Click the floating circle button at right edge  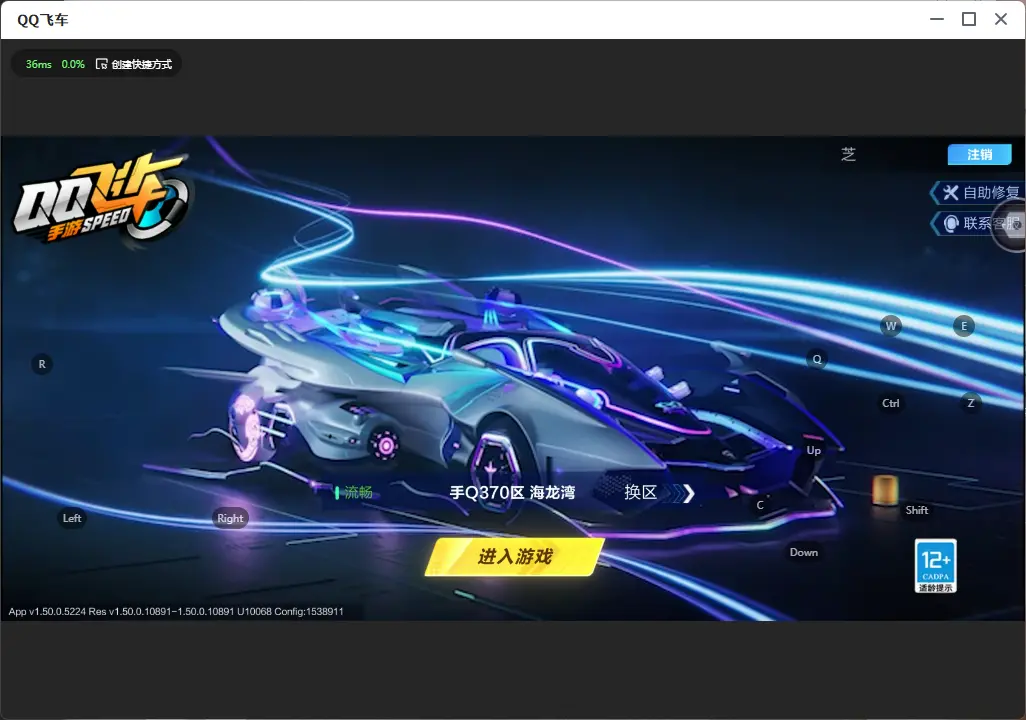tap(1013, 225)
